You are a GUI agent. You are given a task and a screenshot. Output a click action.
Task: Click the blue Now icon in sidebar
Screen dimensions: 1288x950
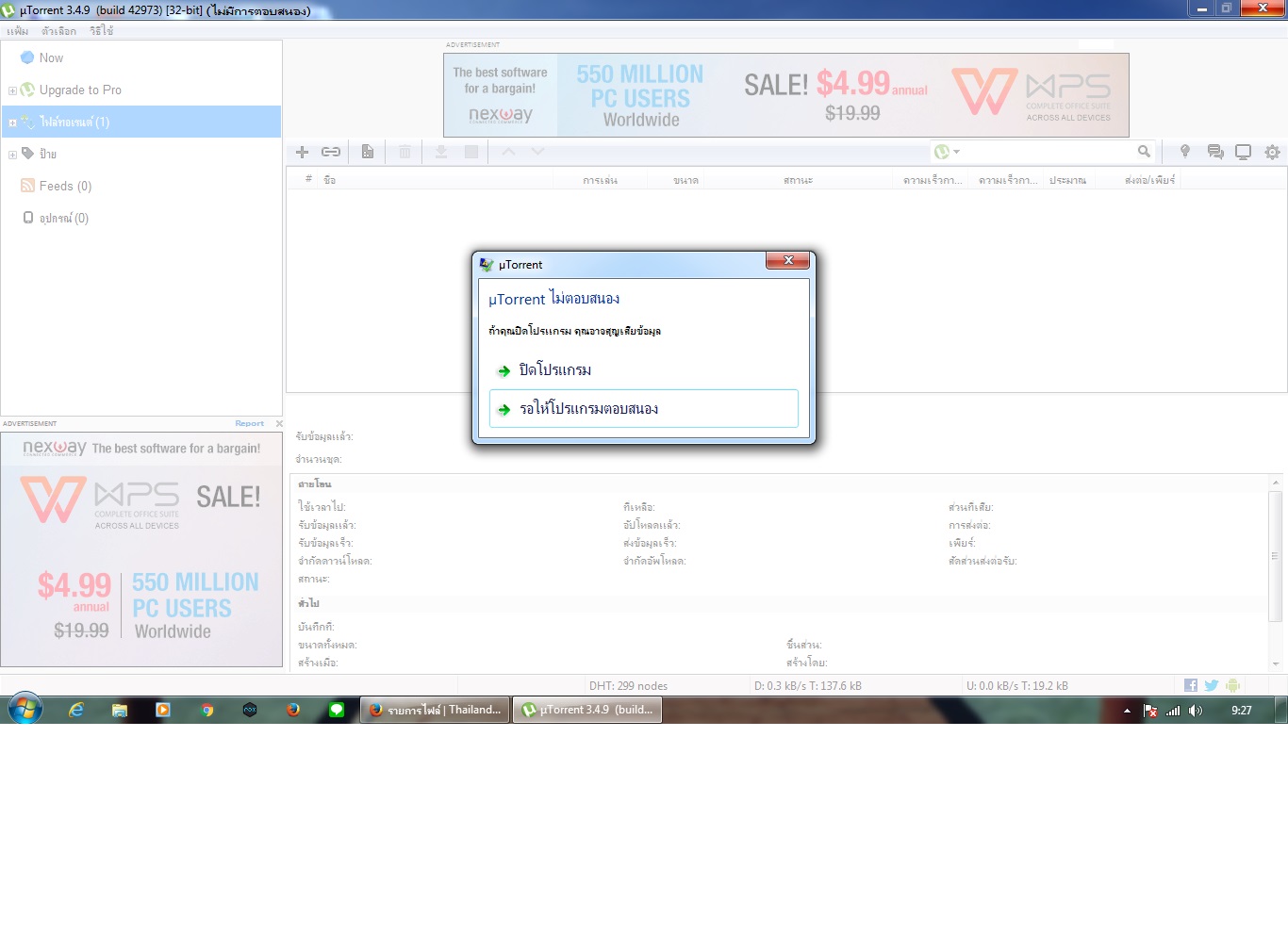coord(27,57)
